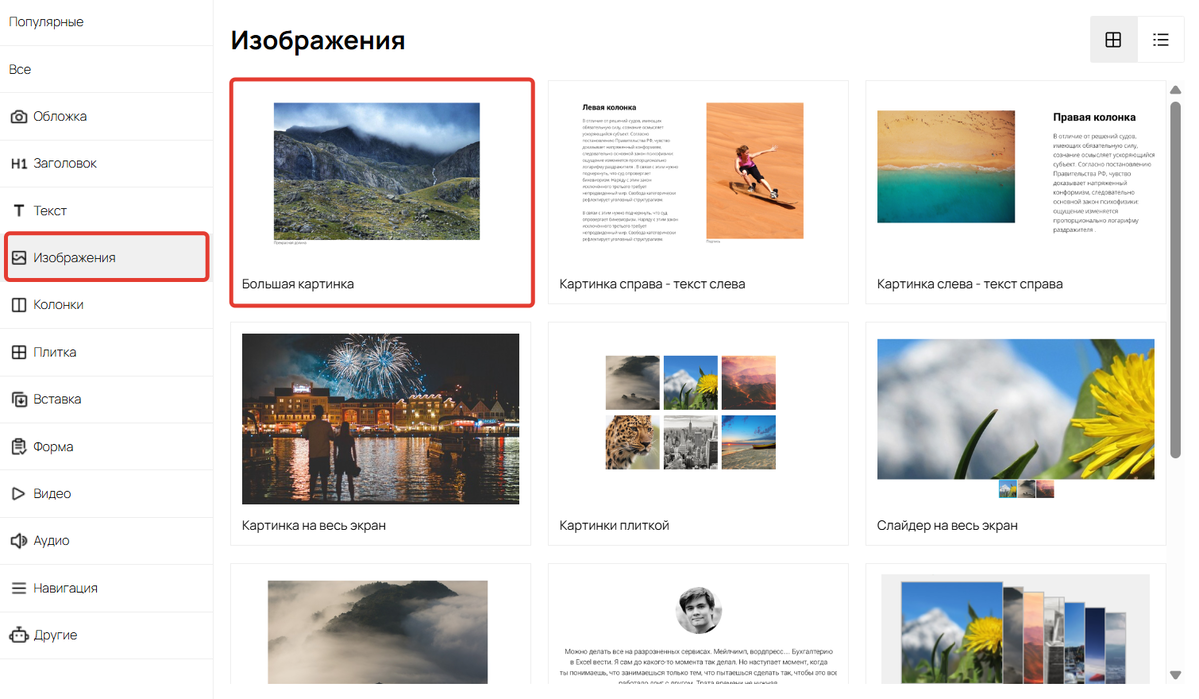
Task: Click the H1 icon for Заголовок
Action: click(19, 164)
